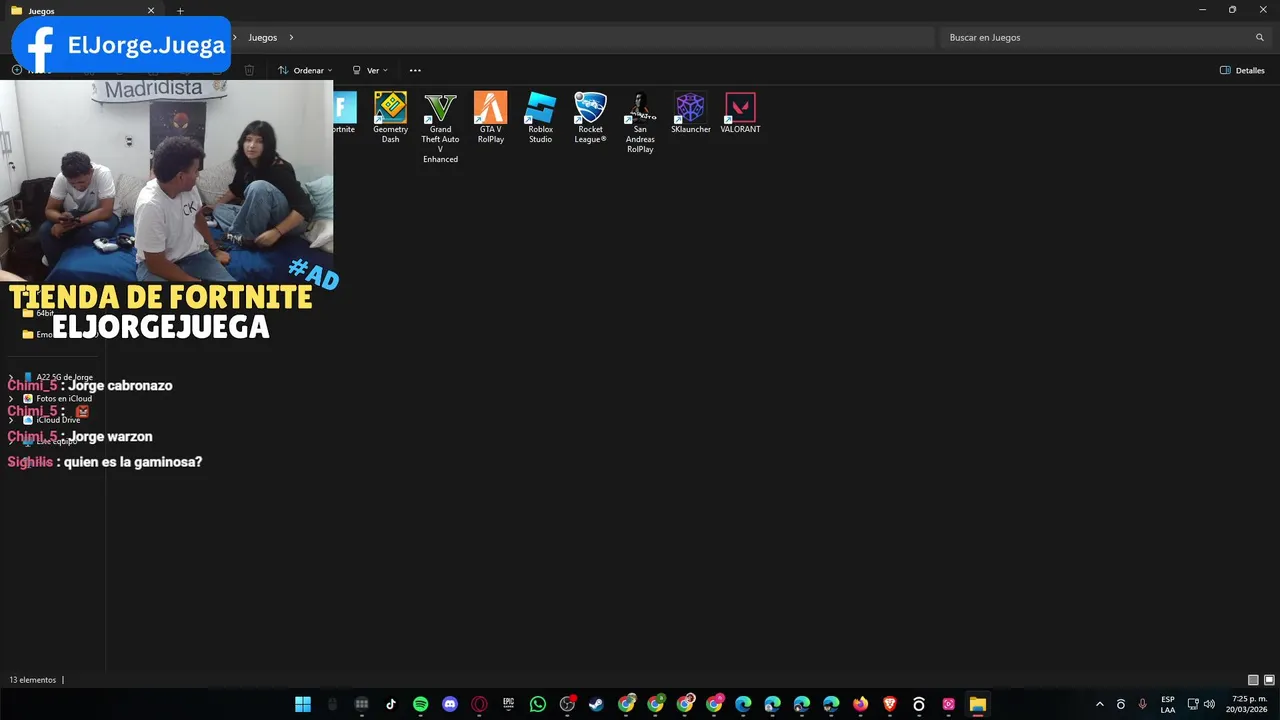The height and width of the screenshot is (720, 1280).
Task: Click the 13 elementos status text
Action: 32,680
